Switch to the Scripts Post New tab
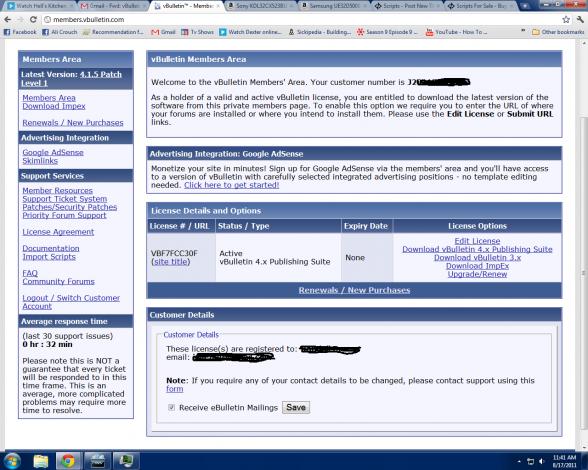Image resolution: width=588 pixels, height=470 pixels. (x=406, y=6)
